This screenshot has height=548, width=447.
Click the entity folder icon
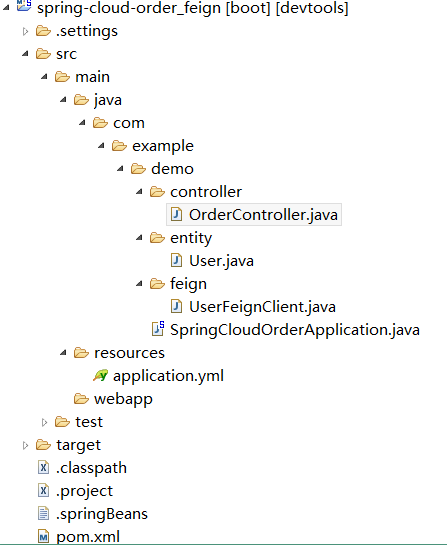pyautogui.click(x=157, y=238)
